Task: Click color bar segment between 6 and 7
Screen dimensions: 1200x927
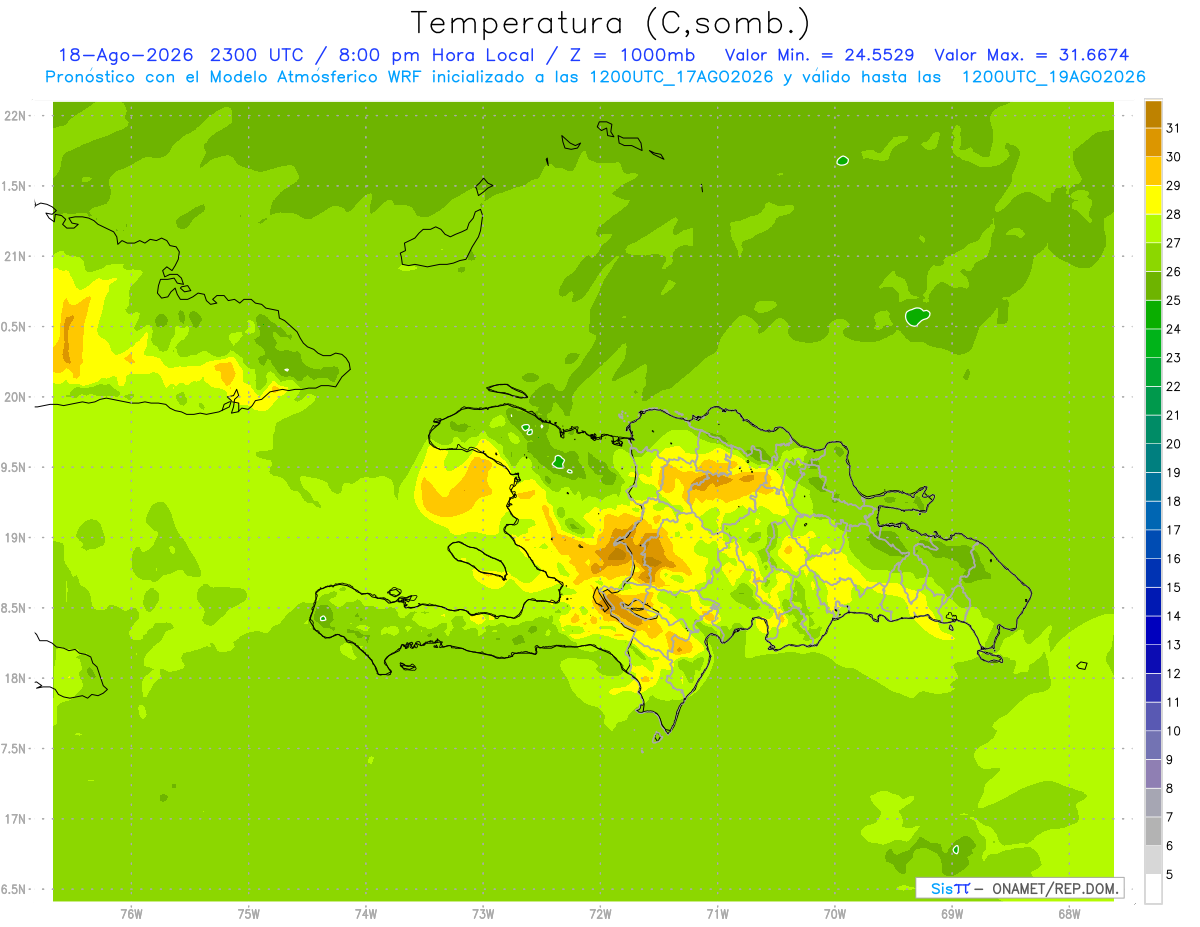Action: [1153, 831]
